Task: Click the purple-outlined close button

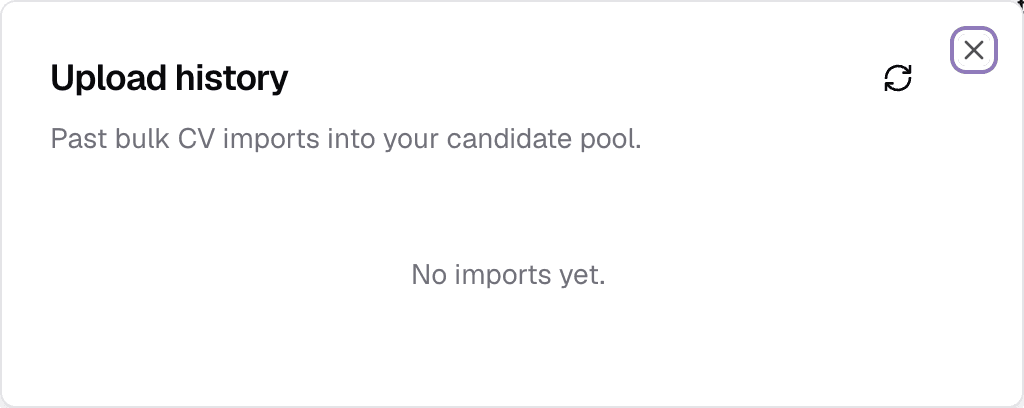Action: (x=974, y=50)
